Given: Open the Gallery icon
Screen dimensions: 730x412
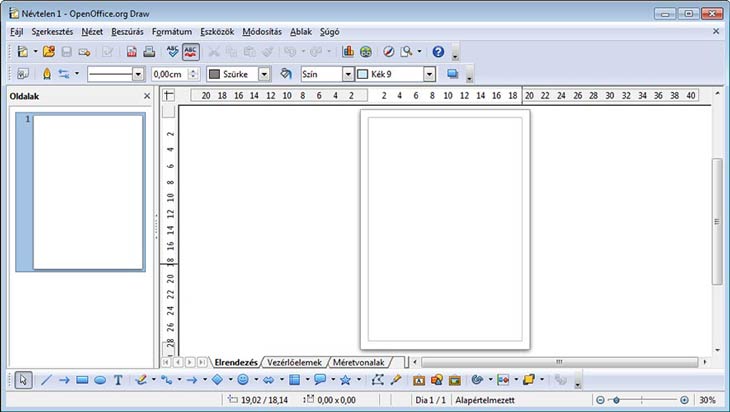Looking at the screenshot, I should point(455,380).
